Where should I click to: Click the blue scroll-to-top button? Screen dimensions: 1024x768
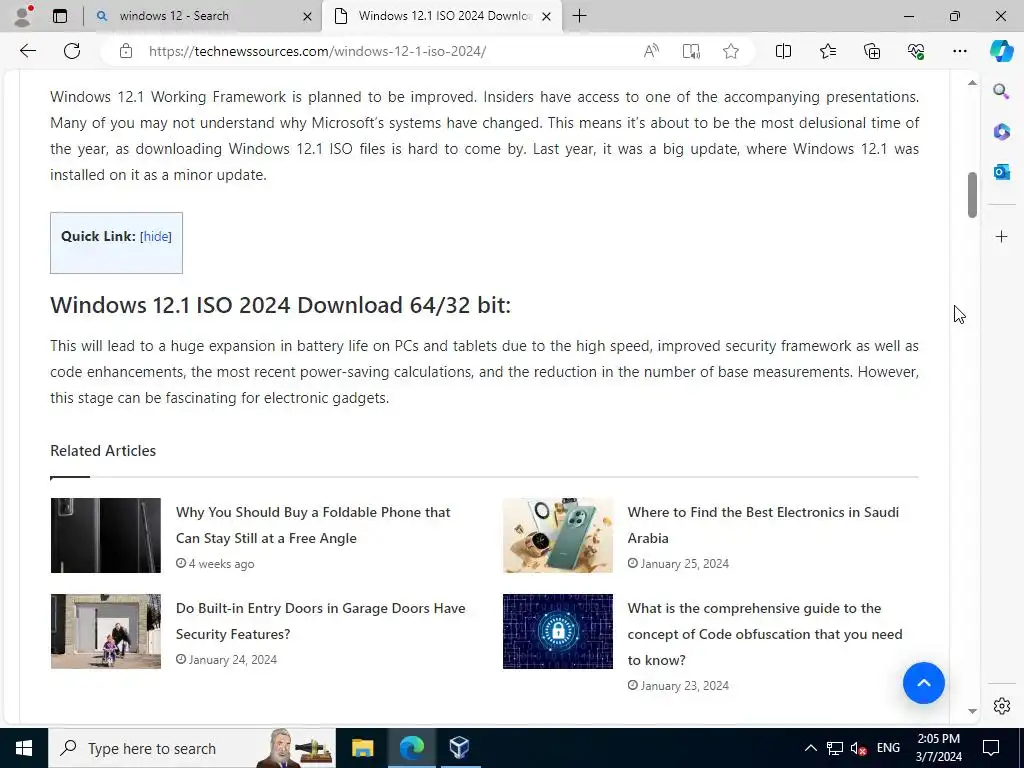(923, 683)
